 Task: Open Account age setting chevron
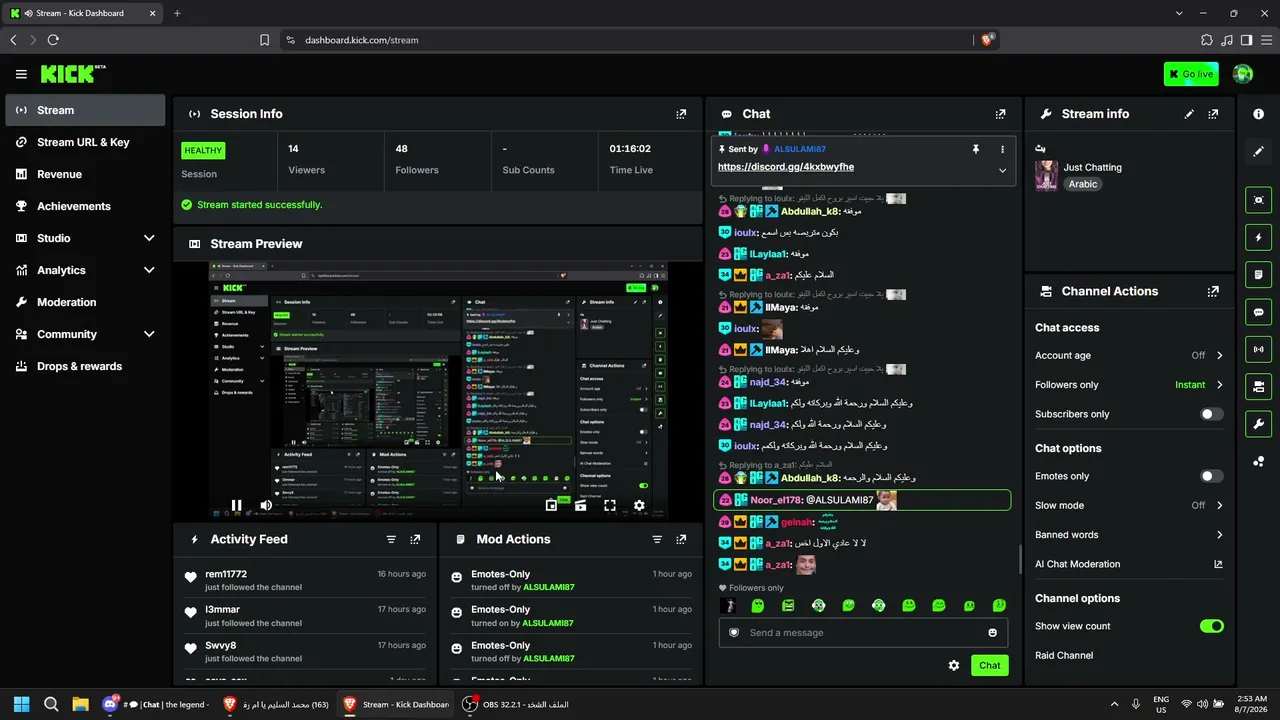[x=1219, y=356]
